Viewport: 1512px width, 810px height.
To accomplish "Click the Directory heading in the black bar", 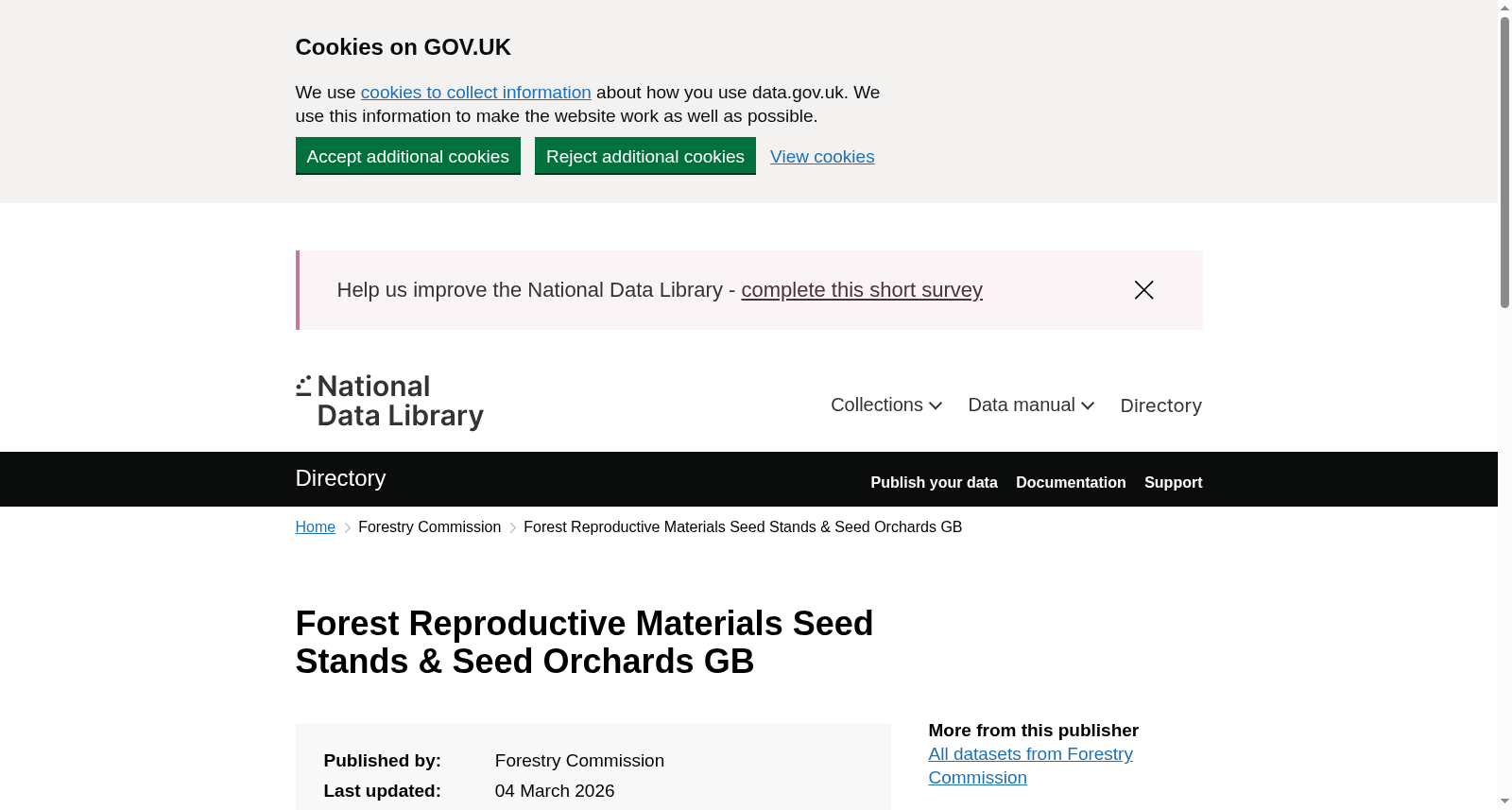I will (340, 478).
